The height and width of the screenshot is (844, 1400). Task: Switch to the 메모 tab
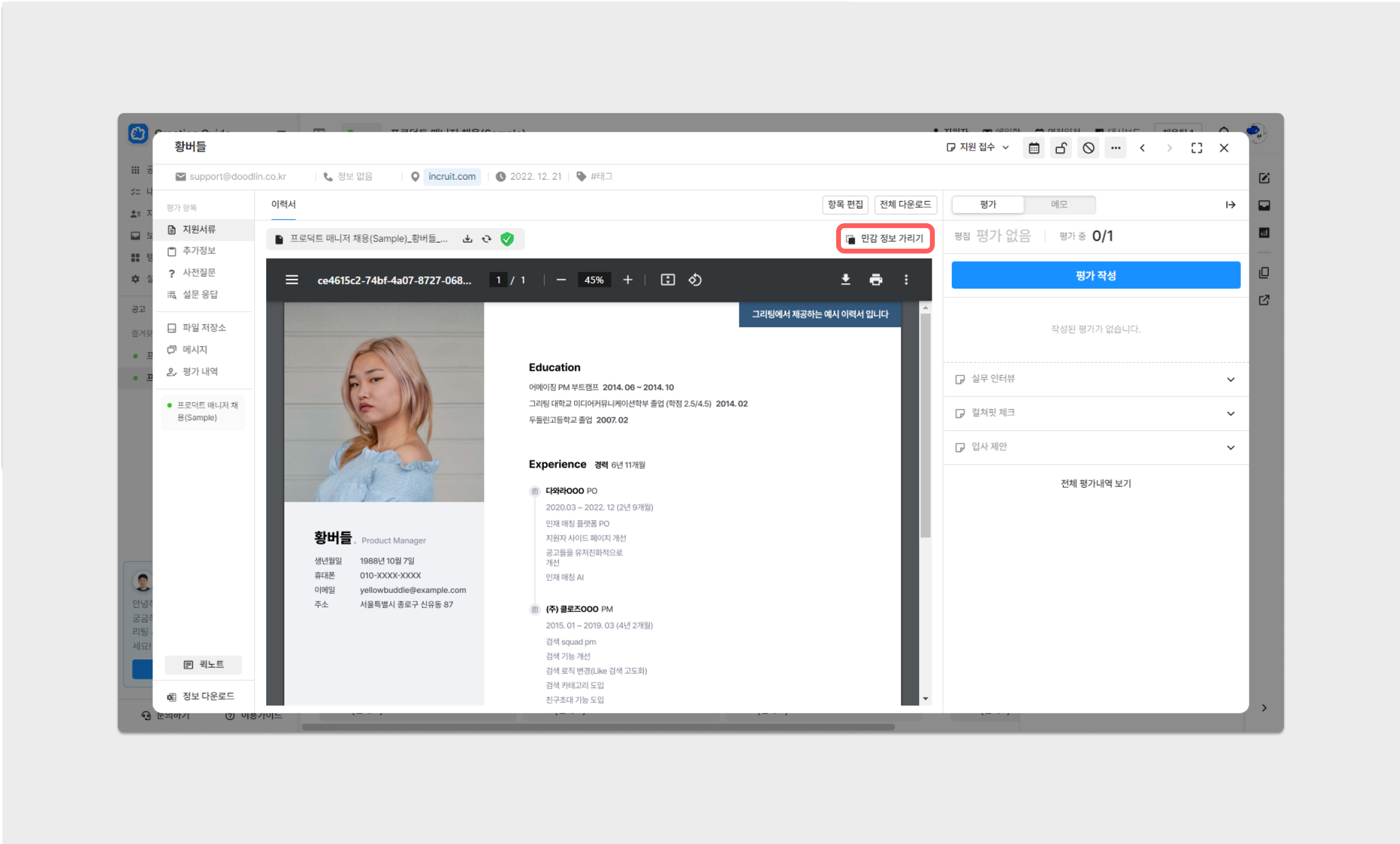(1059, 204)
